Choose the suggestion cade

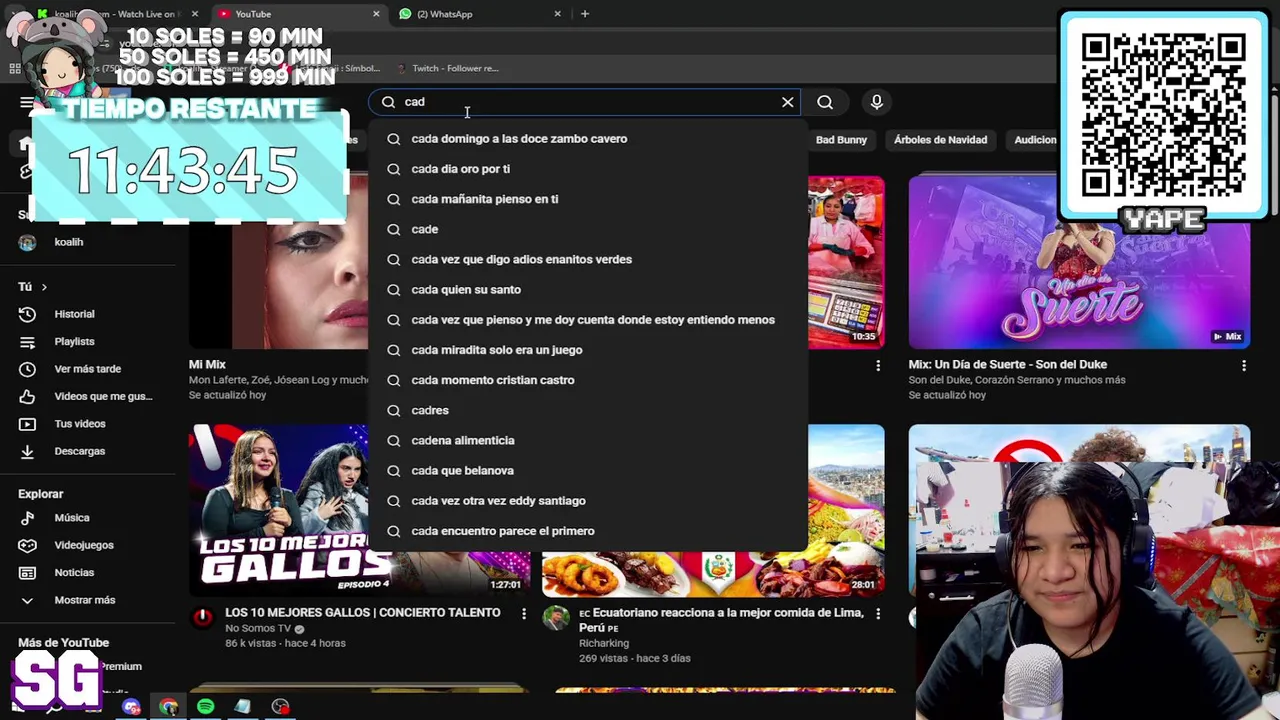pyautogui.click(x=588, y=229)
